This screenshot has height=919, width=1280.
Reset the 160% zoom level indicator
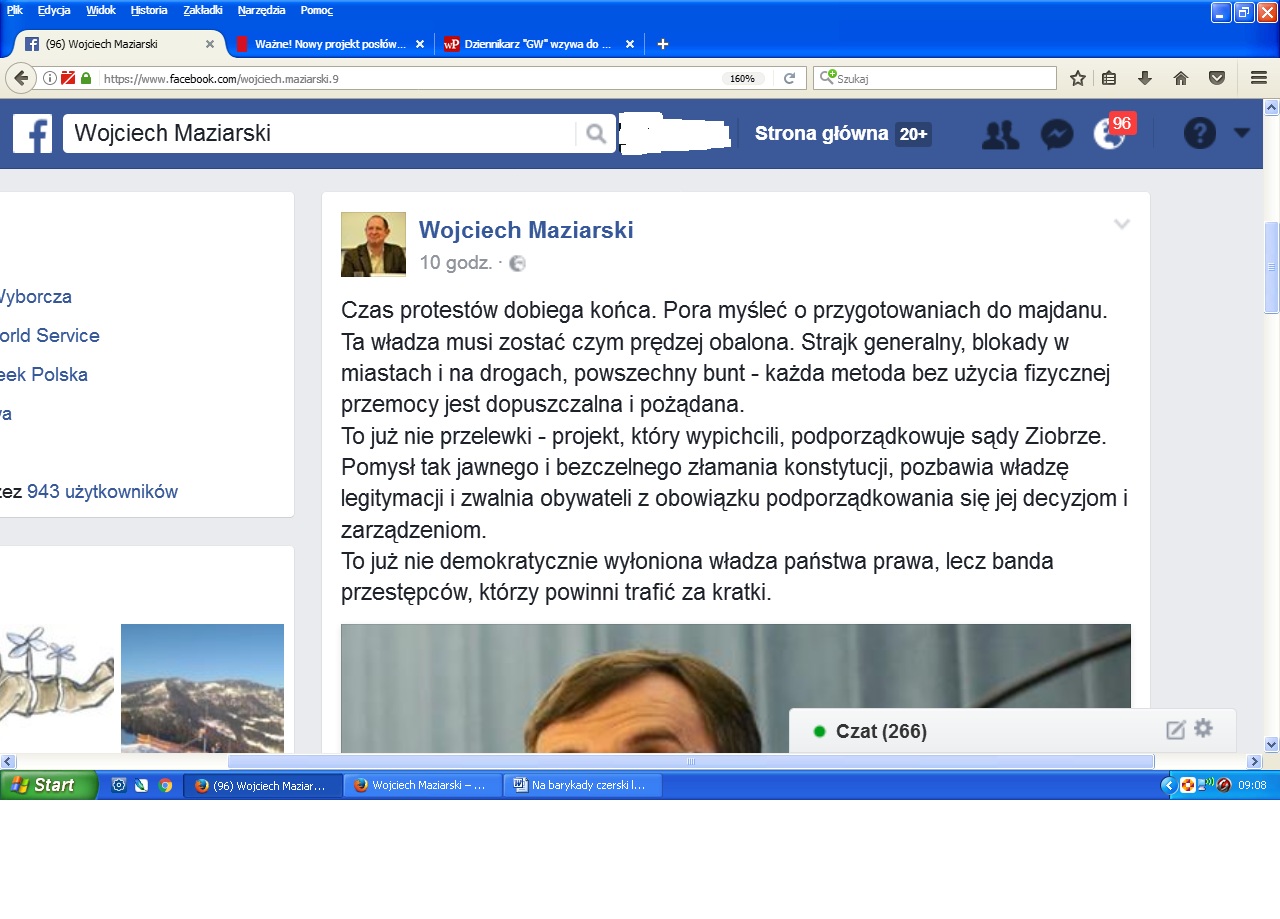(743, 78)
